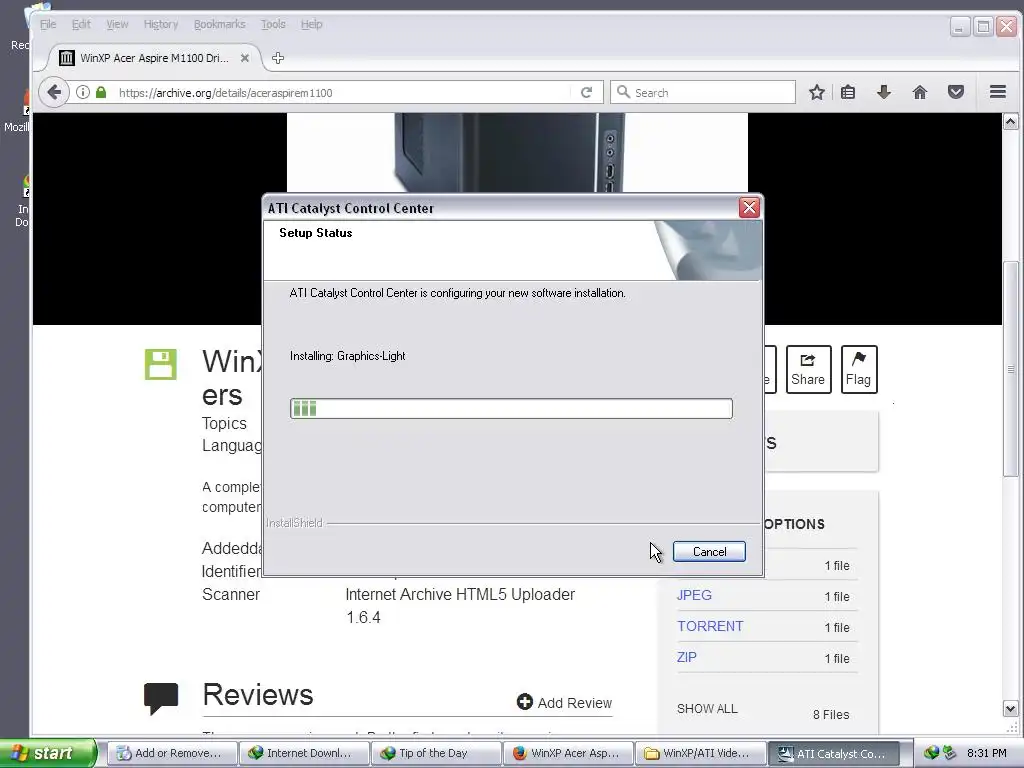Switch to WinXP/ATI Video folder taskbar item
The image size is (1024, 768).
click(x=699, y=753)
